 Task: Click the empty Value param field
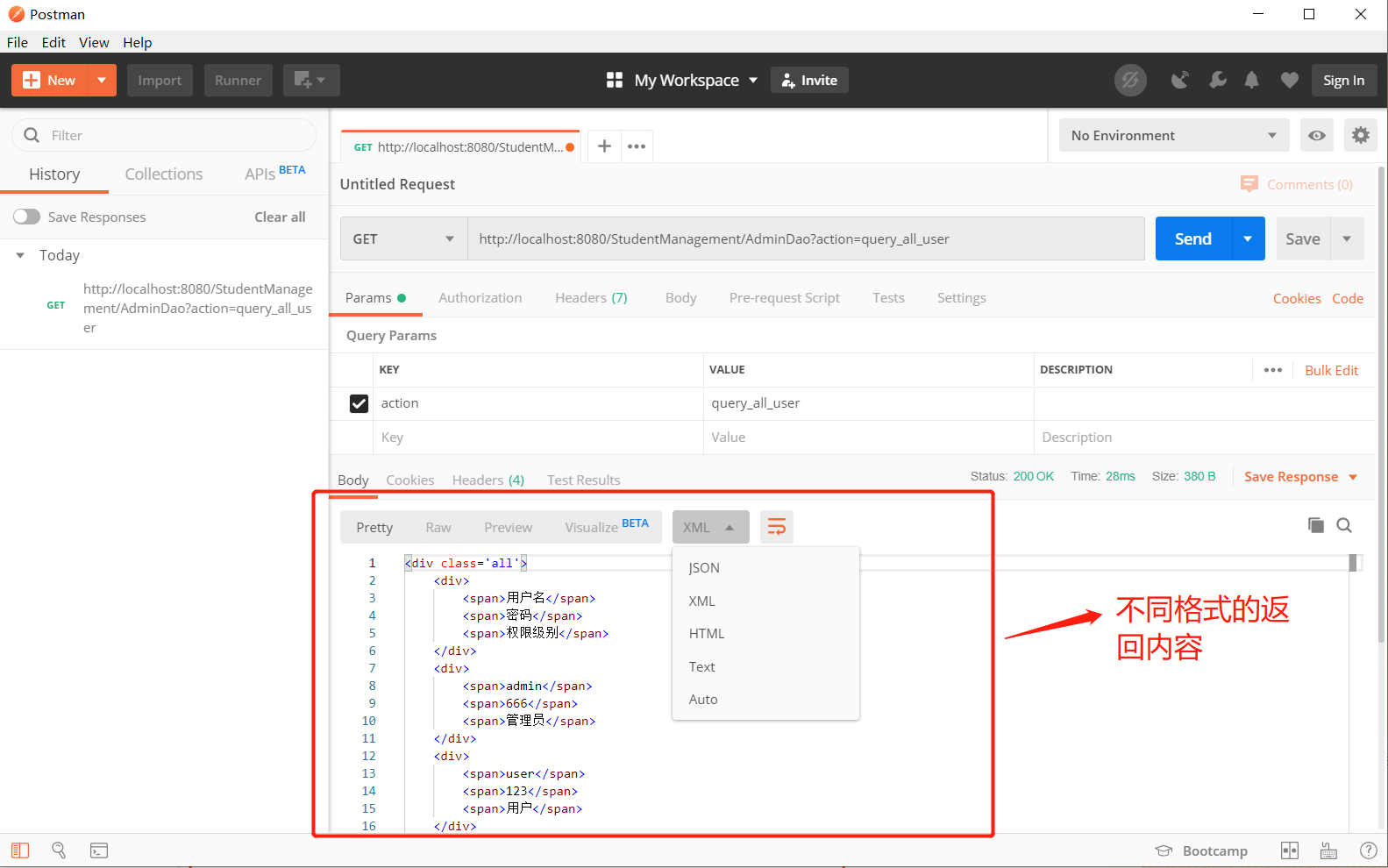868,438
